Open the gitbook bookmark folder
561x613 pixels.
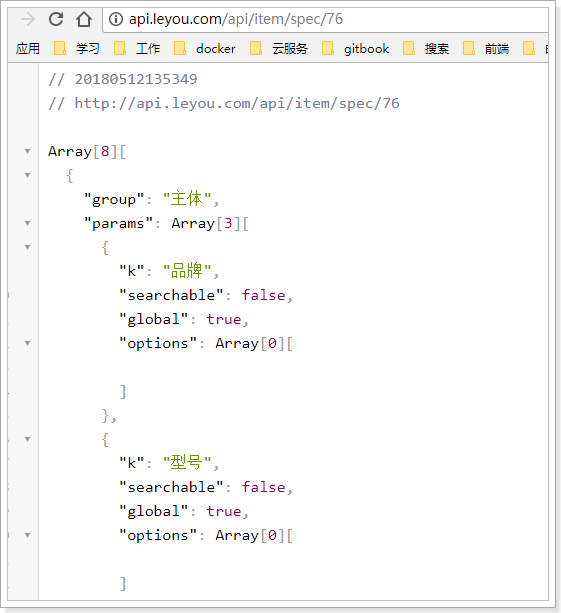click(355, 48)
